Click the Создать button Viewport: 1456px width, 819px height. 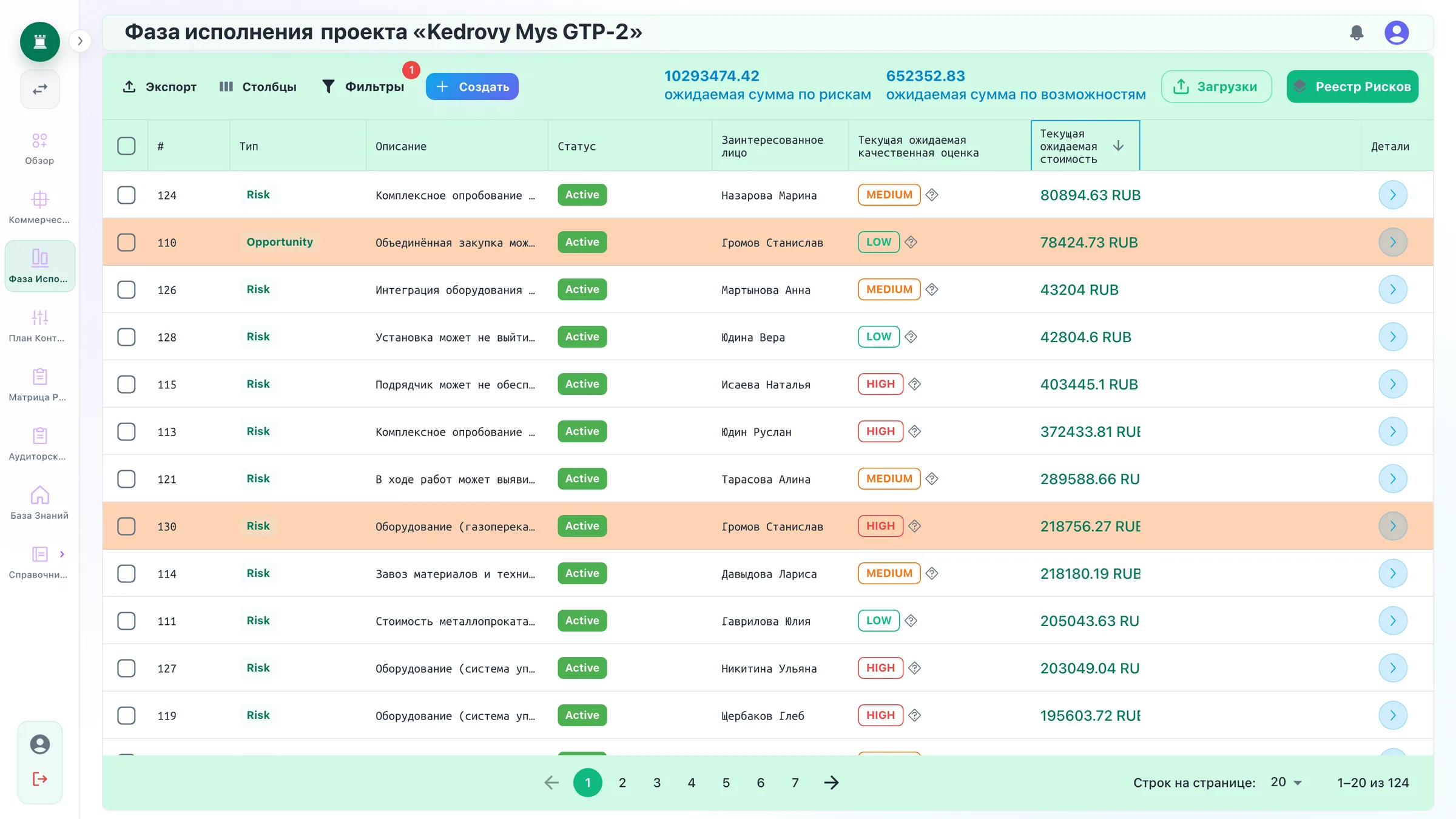click(472, 87)
